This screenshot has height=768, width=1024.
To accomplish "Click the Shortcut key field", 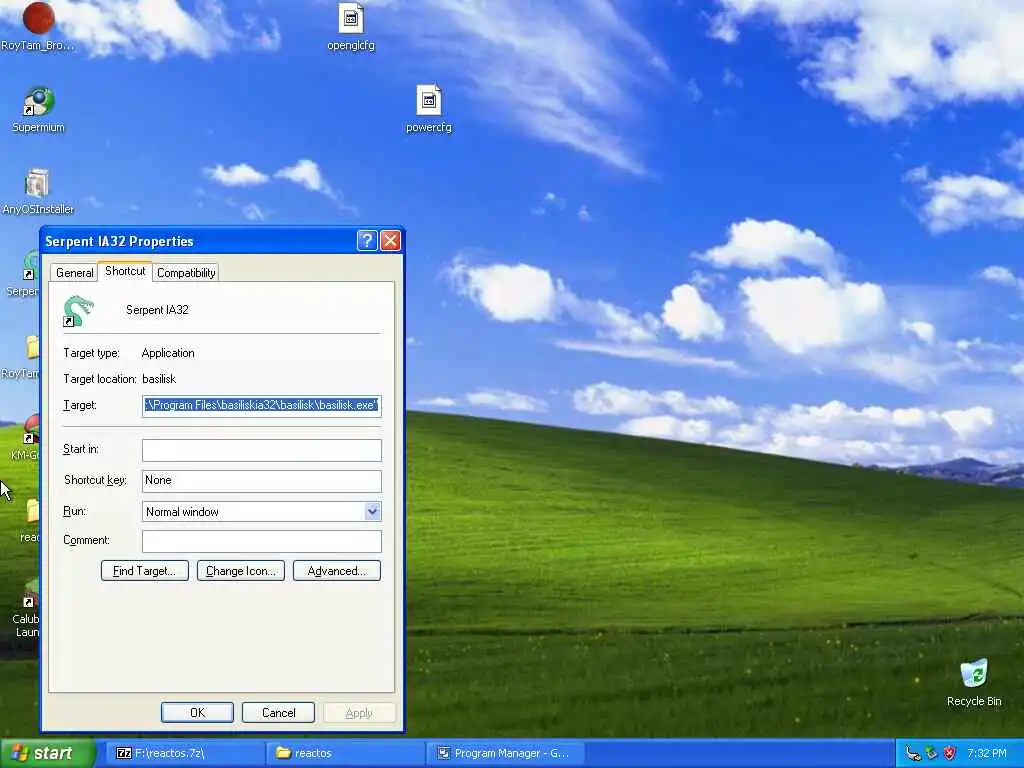I will click(x=261, y=481).
